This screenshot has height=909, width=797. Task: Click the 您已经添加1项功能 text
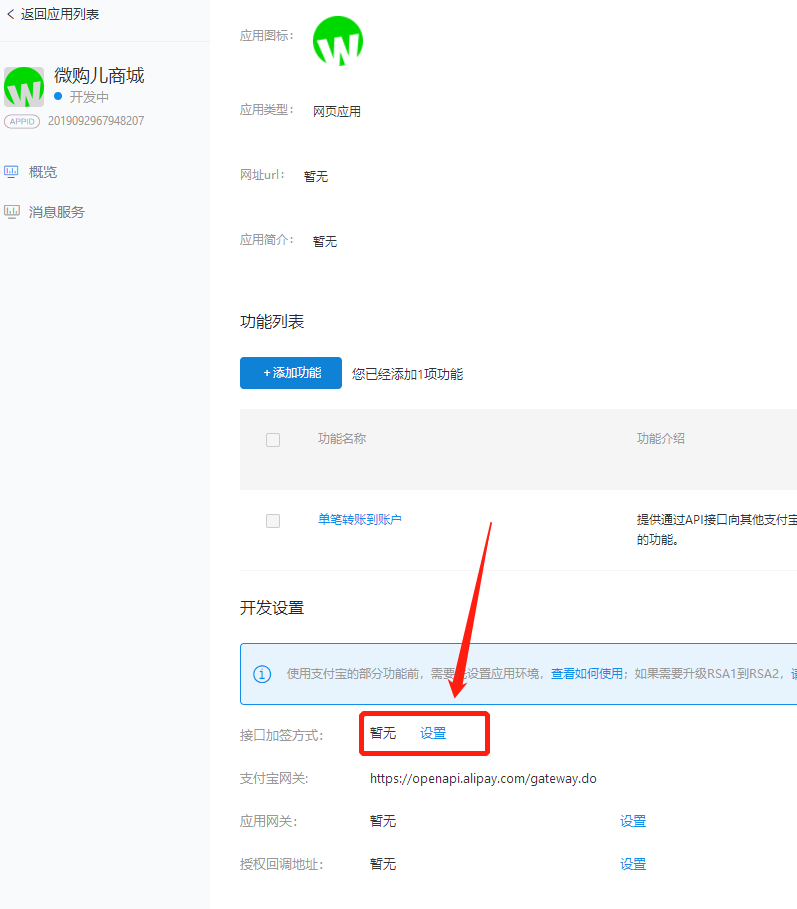407,374
